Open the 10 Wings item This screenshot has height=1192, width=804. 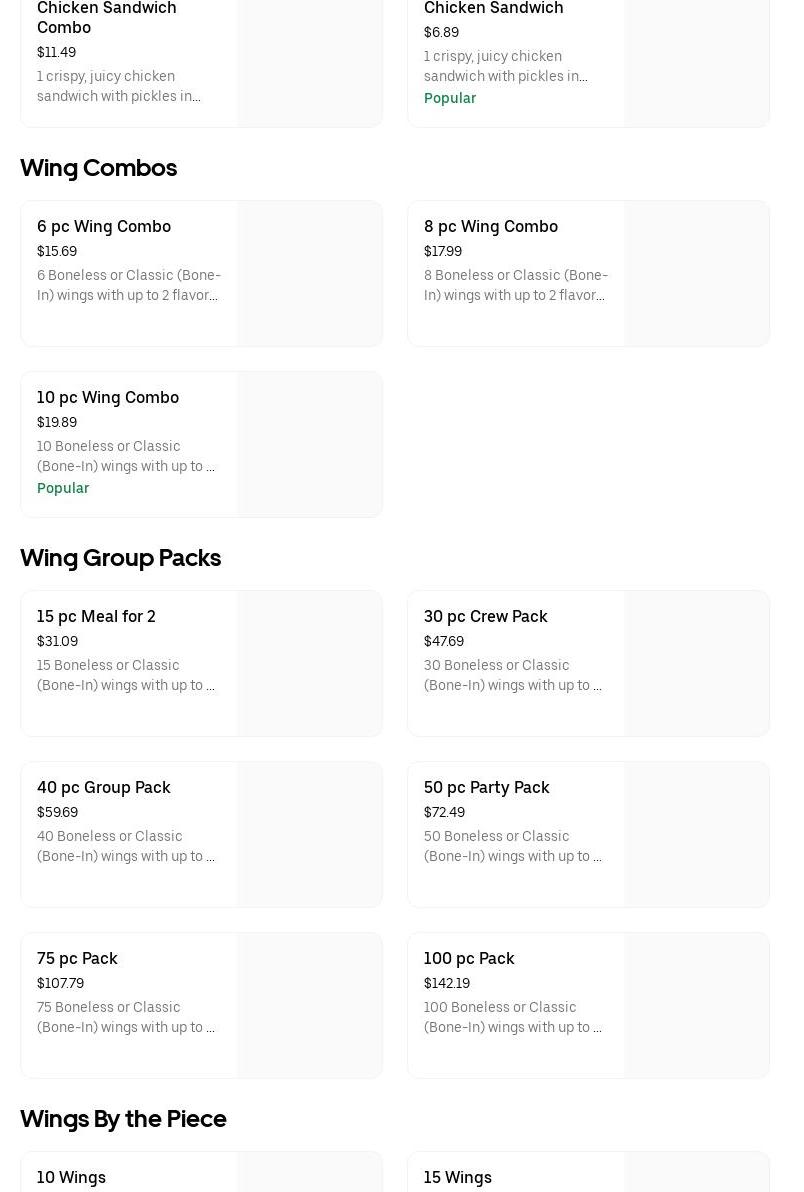coord(71,1177)
